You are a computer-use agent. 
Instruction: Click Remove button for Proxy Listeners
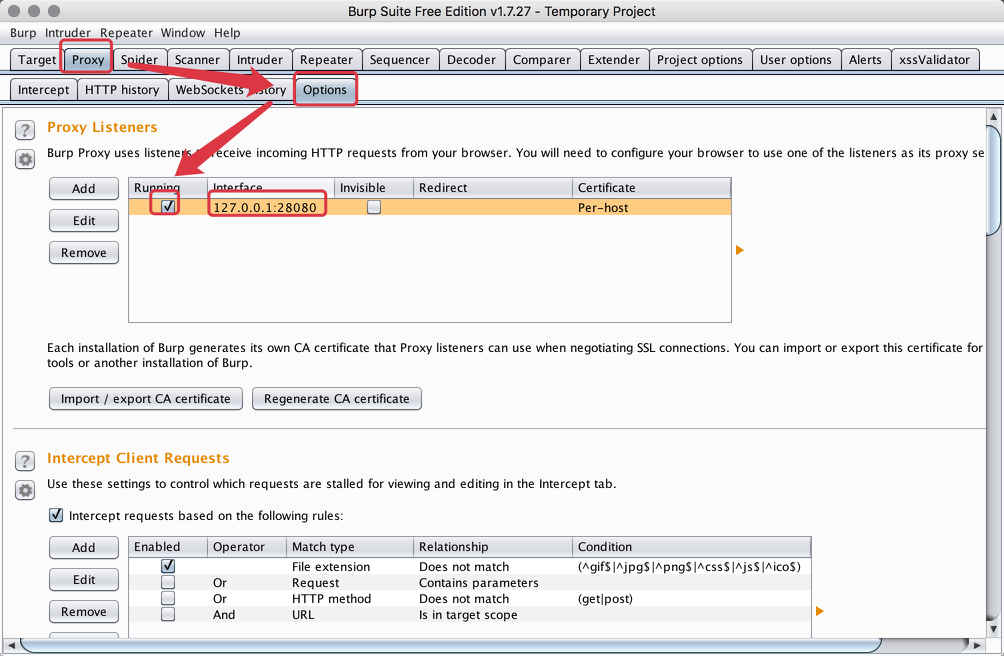click(84, 253)
